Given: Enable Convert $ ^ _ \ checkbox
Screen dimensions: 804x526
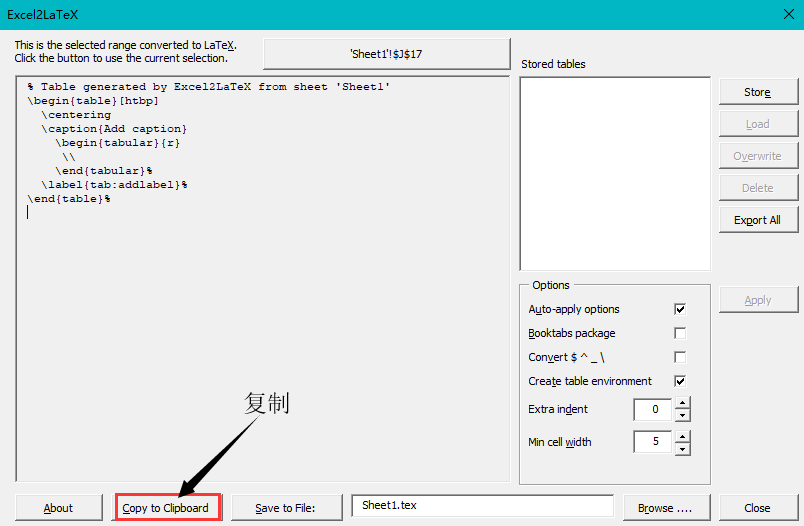Looking at the screenshot, I should (x=680, y=357).
